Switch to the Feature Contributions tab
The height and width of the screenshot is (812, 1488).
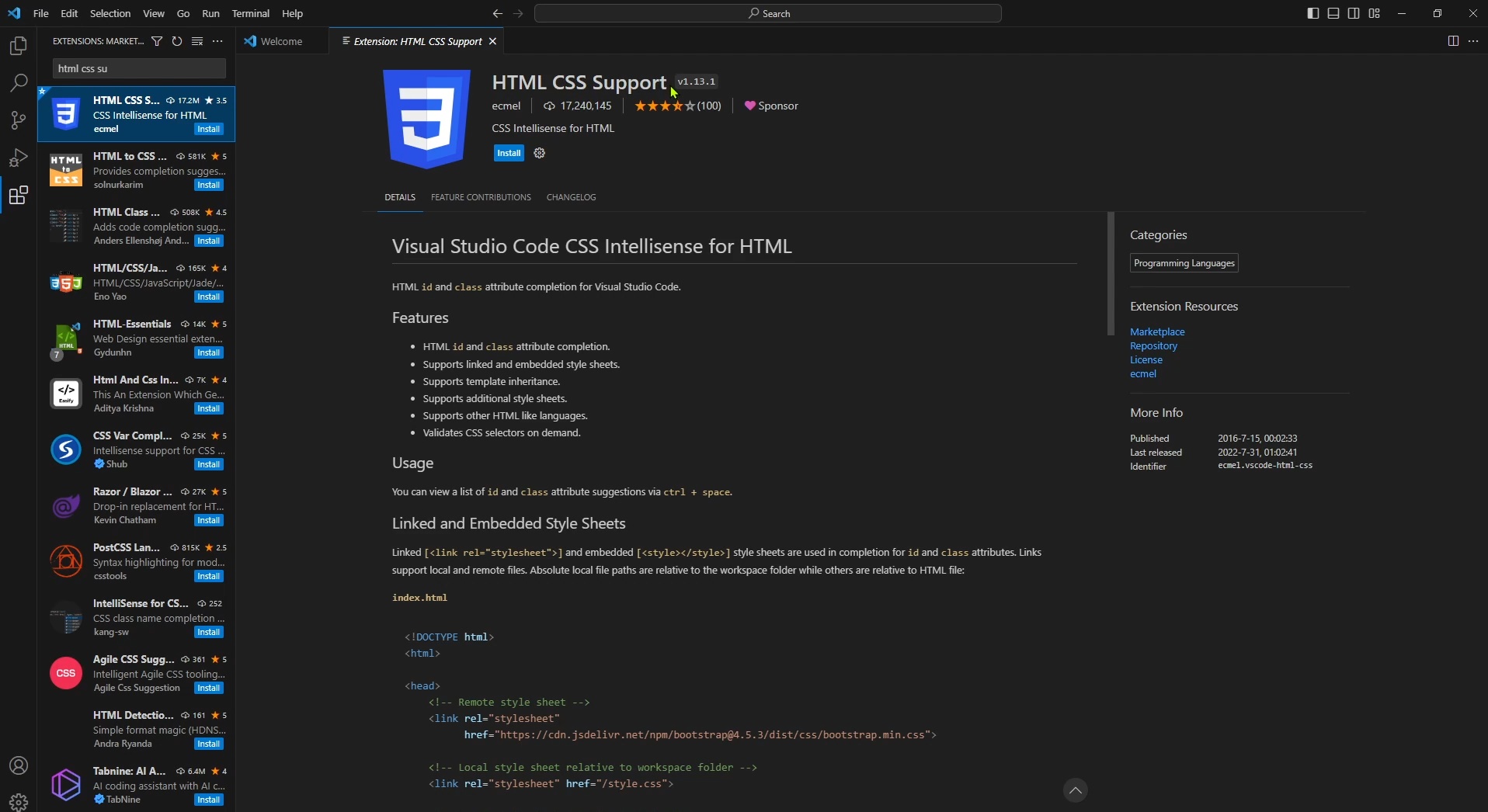(x=481, y=197)
